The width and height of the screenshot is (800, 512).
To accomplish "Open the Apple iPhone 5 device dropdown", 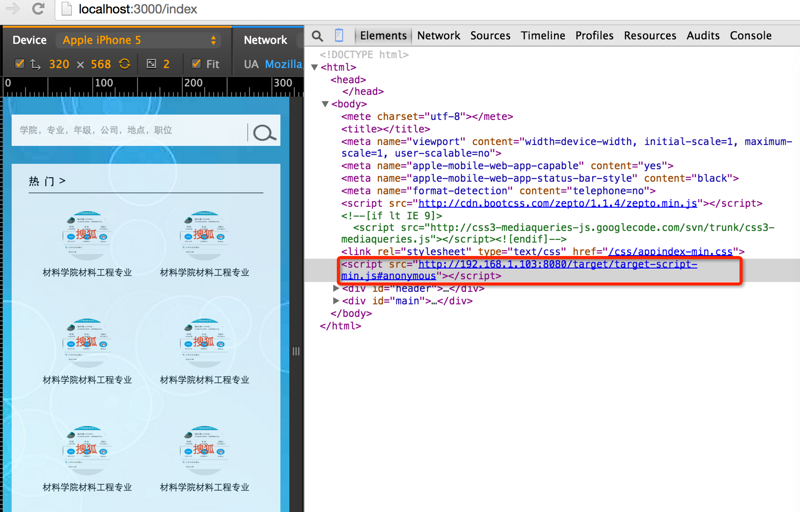I will (x=139, y=40).
